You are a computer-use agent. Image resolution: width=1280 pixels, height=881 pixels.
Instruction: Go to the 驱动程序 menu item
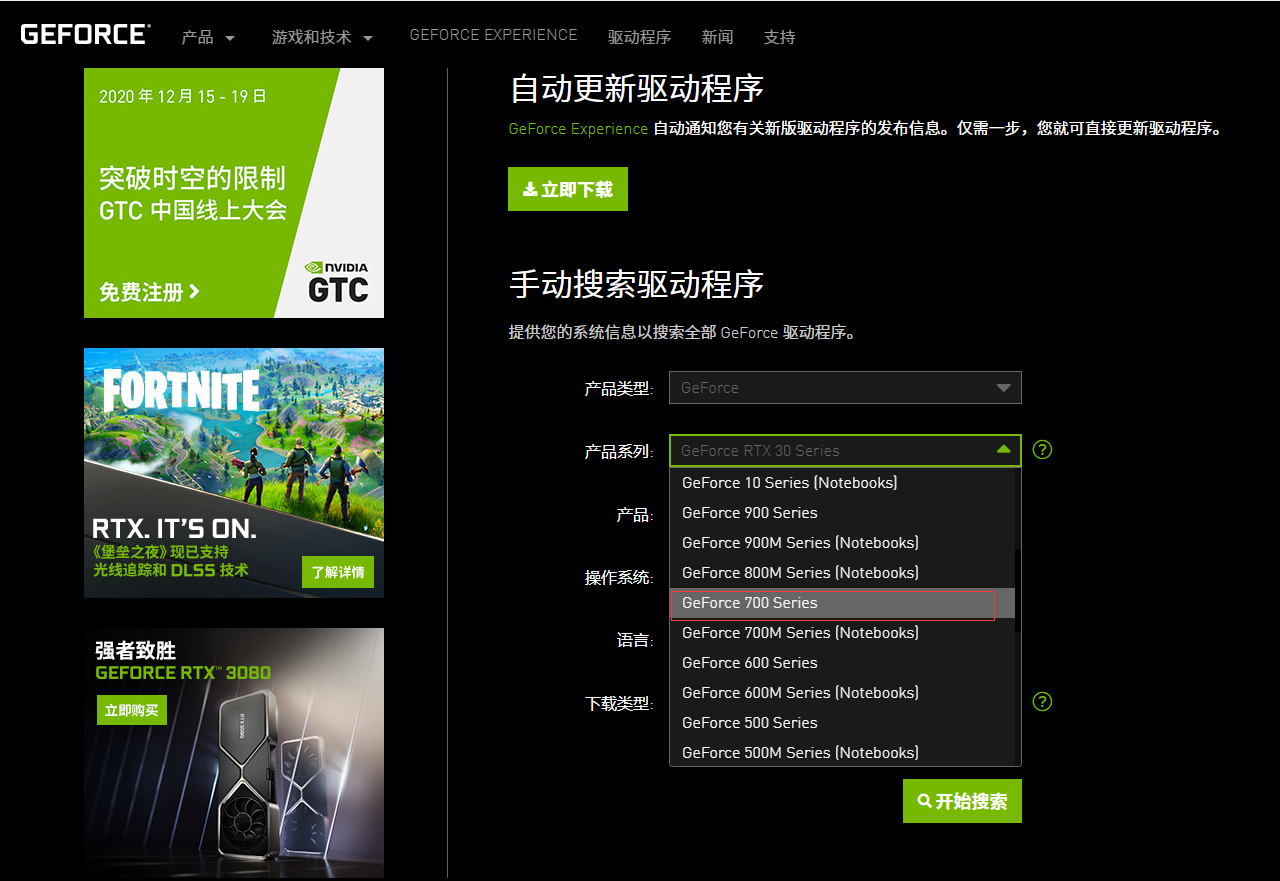coord(639,38)
